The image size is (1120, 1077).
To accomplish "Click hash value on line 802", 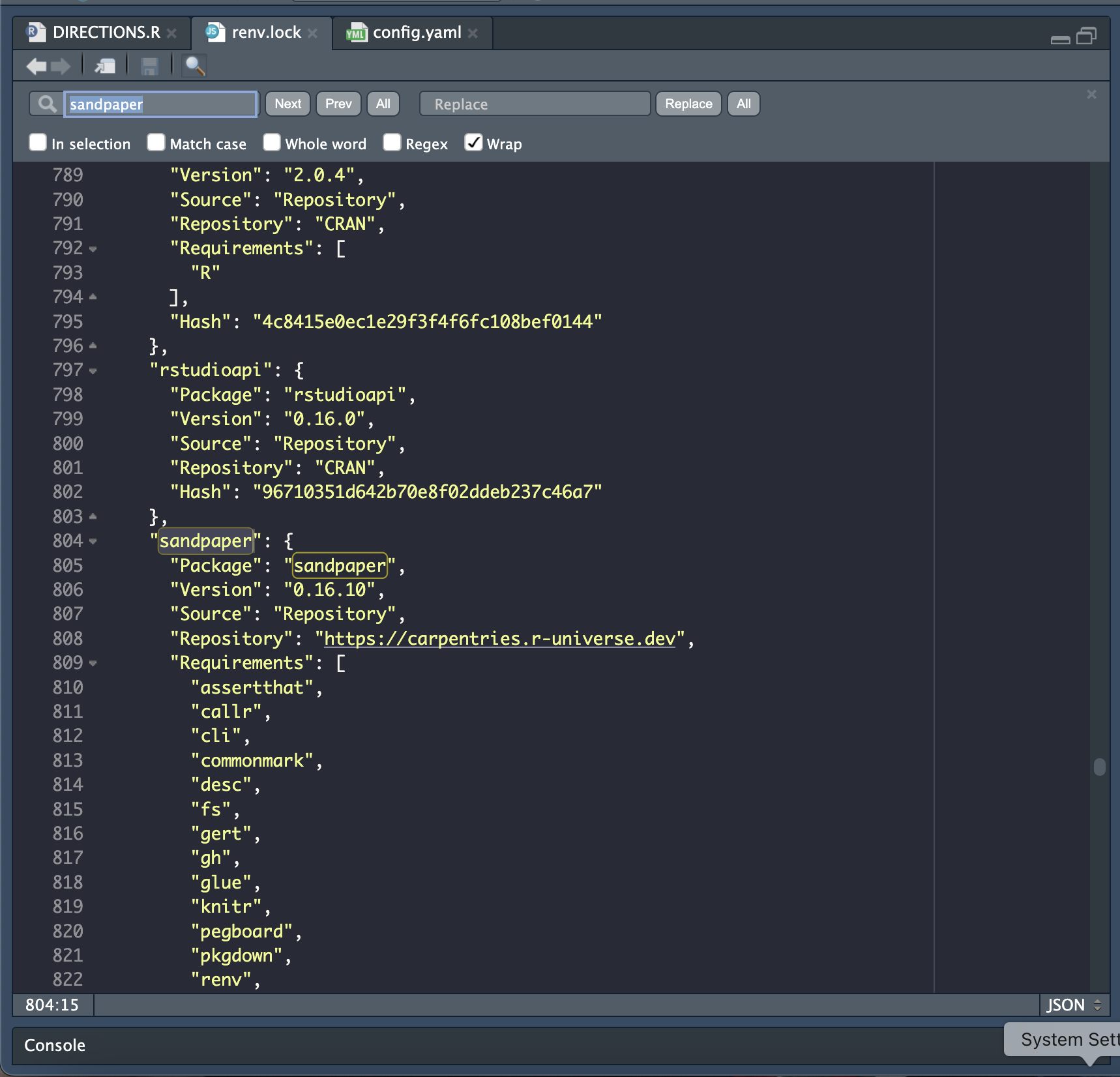I will click(x=428, y=492).
